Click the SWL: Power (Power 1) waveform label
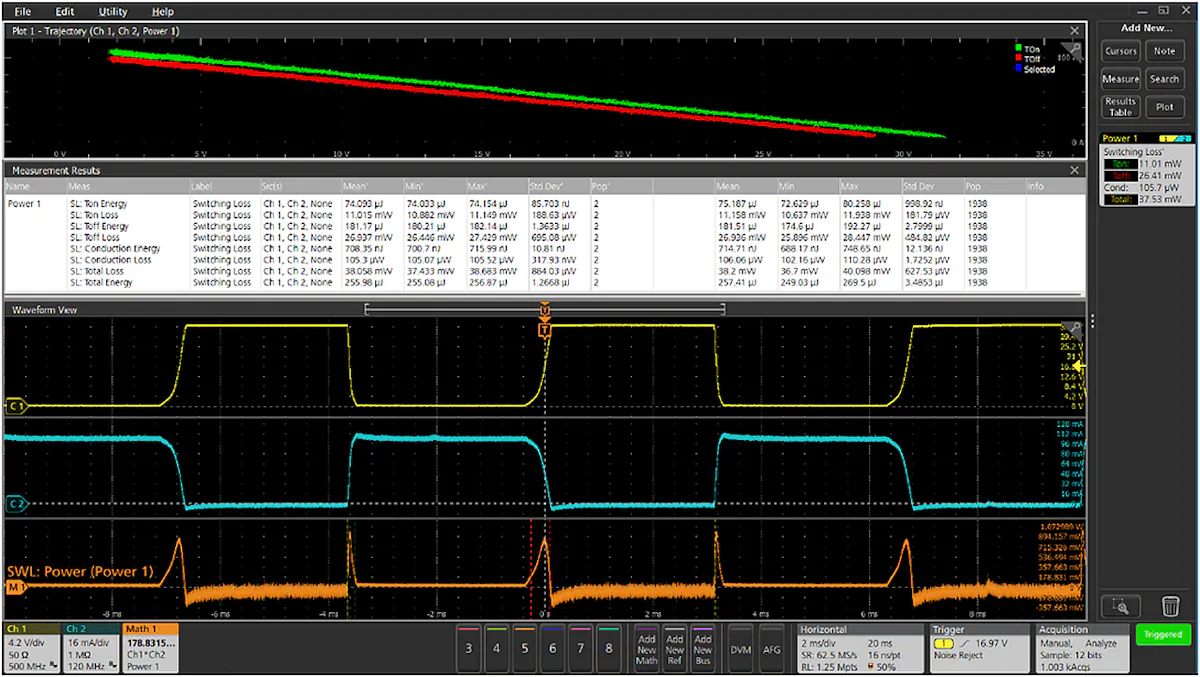The width and height of the screenshot is (1200, 677). pyautogui.click(x=81, y=572)
